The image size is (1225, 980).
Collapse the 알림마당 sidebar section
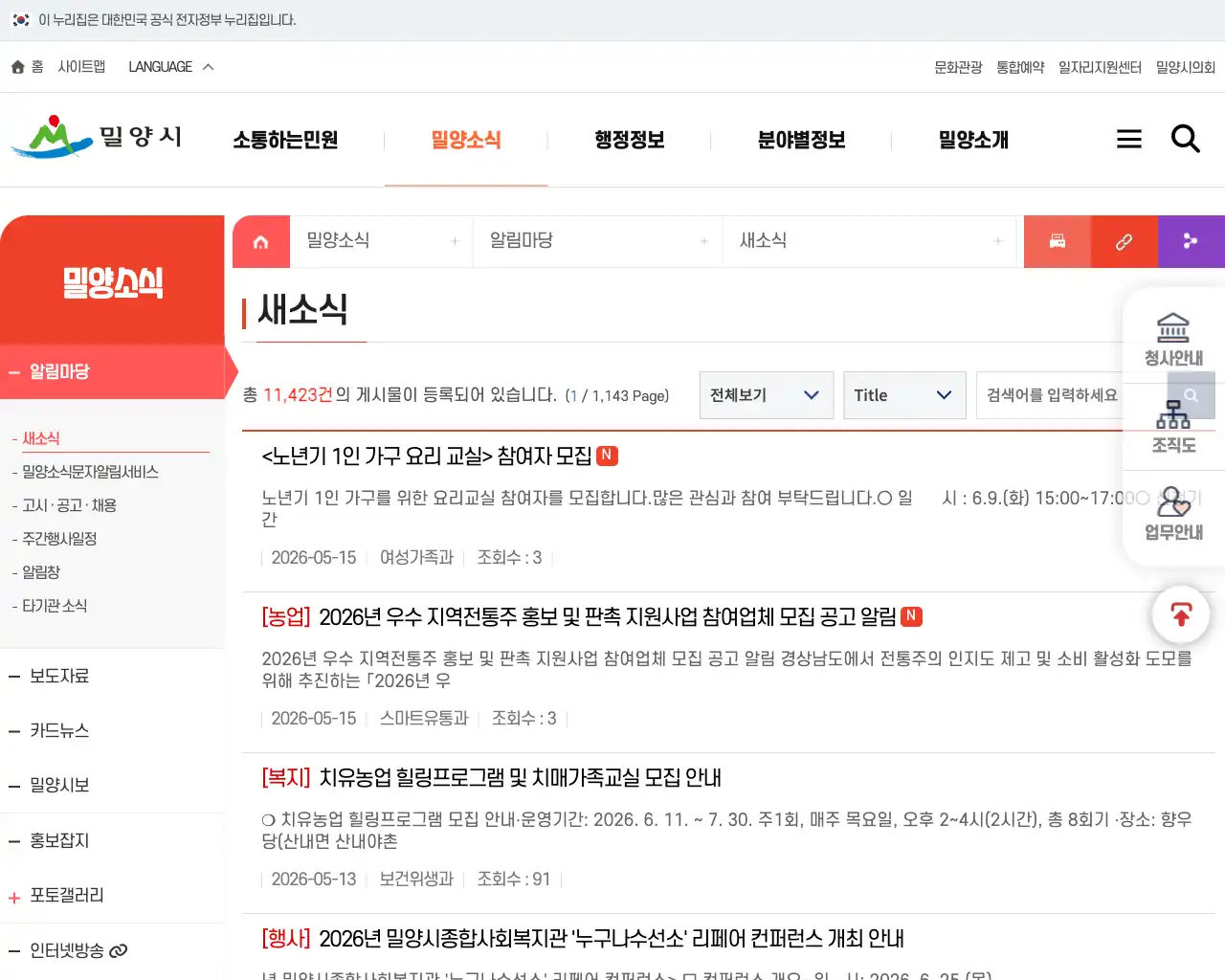coord(112,371)
